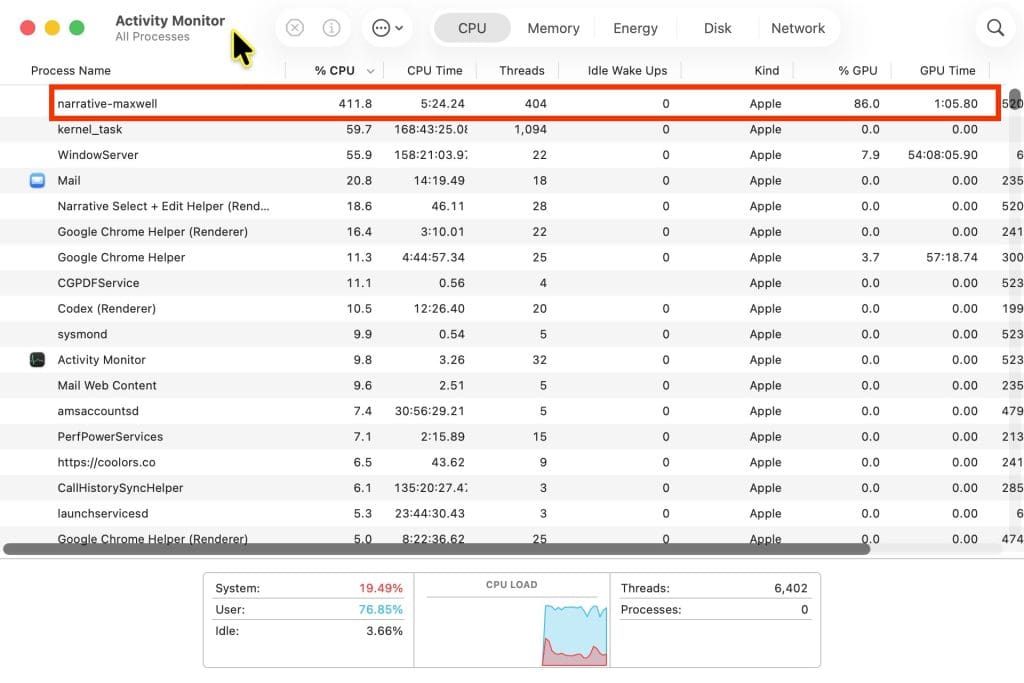Select Narrative Select + Edit Helper row
This screenshot has height=683, width=1024.
pos(512,206)
